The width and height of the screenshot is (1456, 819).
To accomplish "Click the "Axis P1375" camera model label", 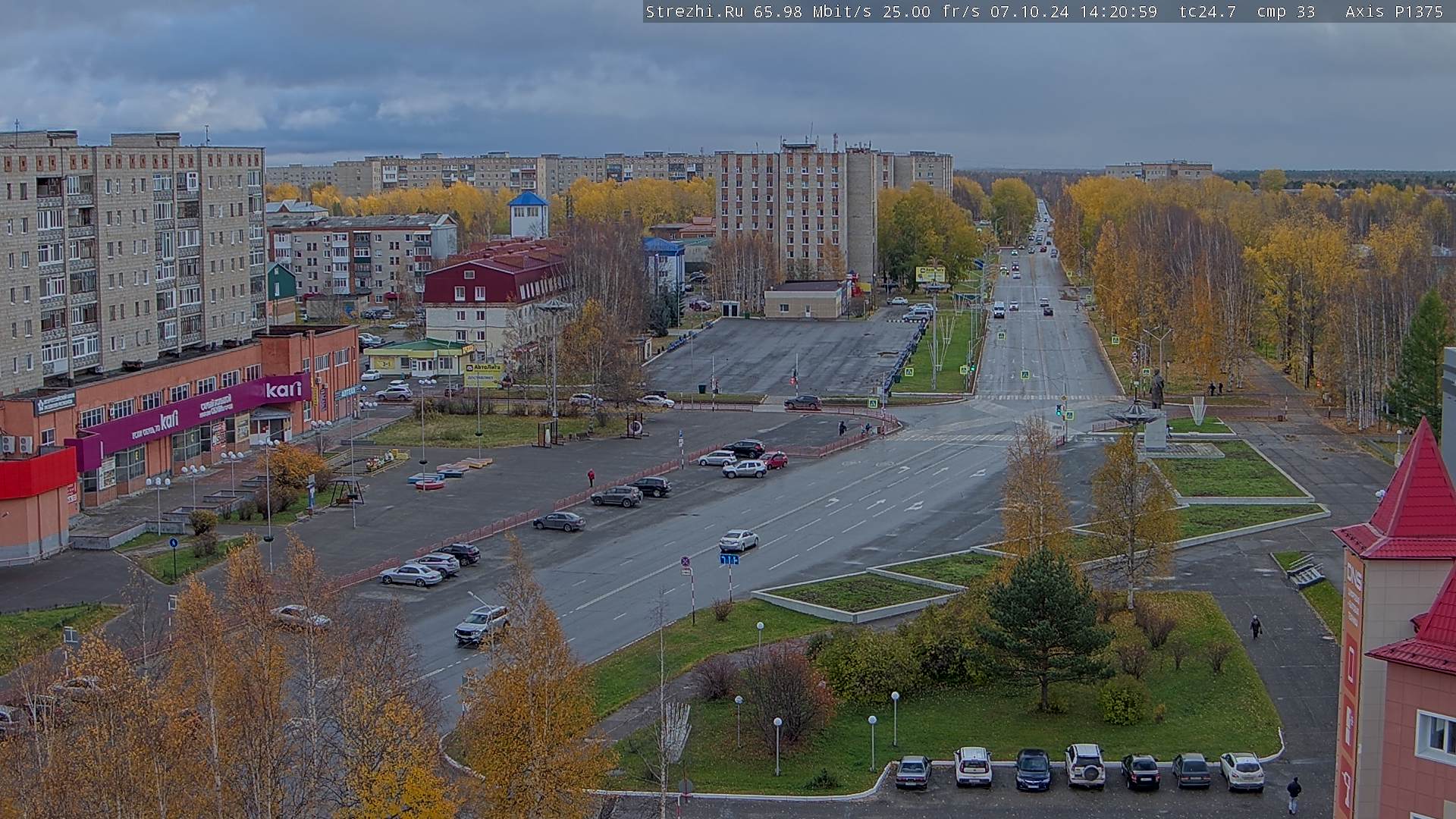I will pos(1394,11).
